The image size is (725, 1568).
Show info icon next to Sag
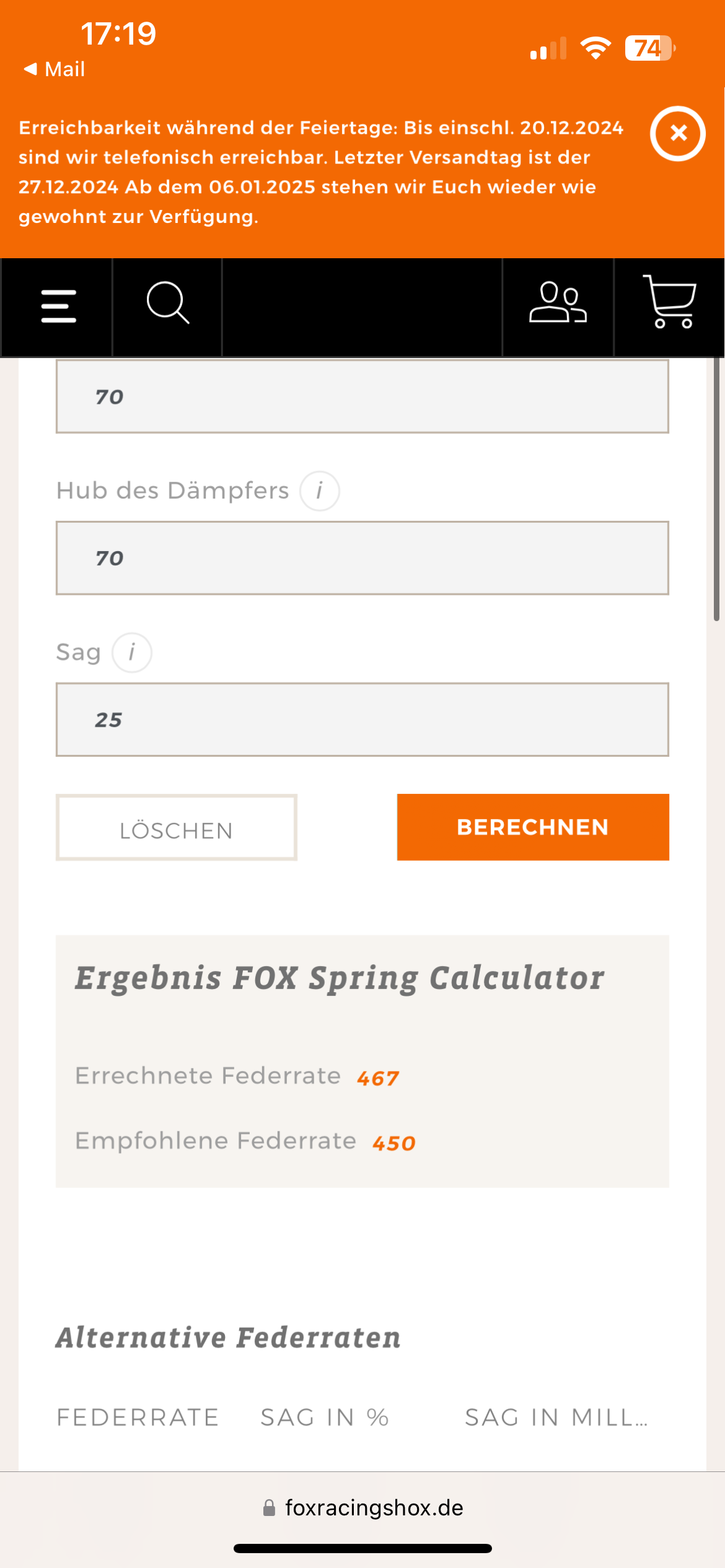(x=132, y=653)
